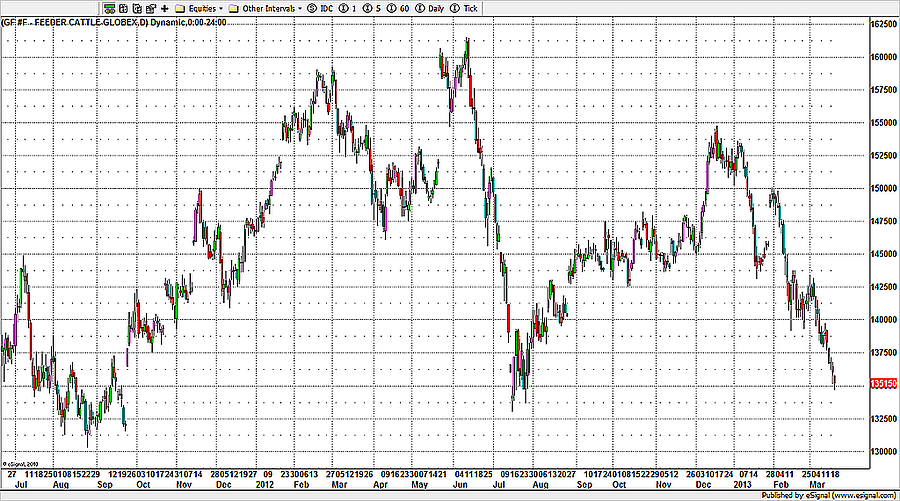Click the second toolbar window icon
Screen dimensions: 900x501
[122, 8]
